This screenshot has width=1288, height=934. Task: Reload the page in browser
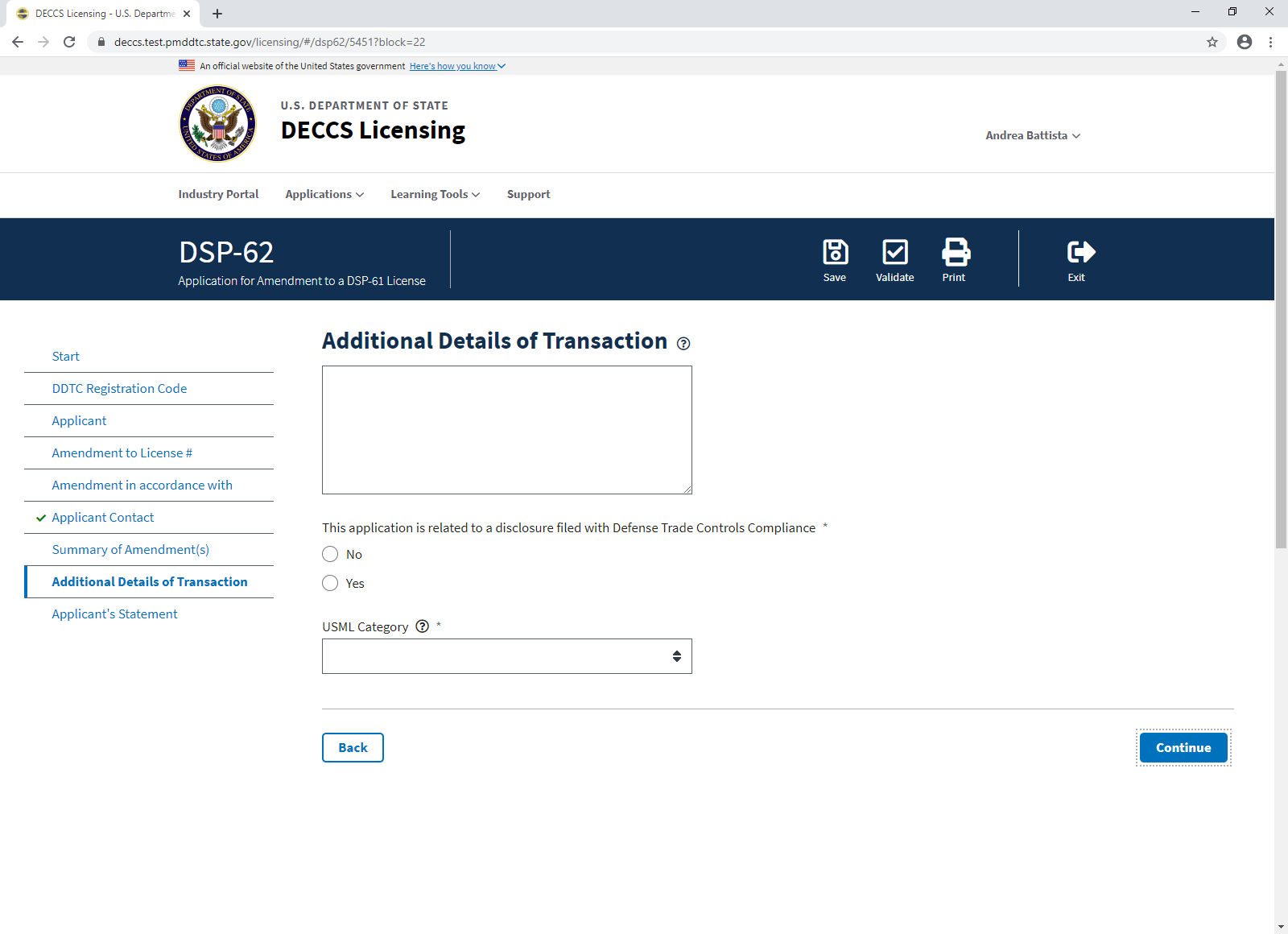69,42
